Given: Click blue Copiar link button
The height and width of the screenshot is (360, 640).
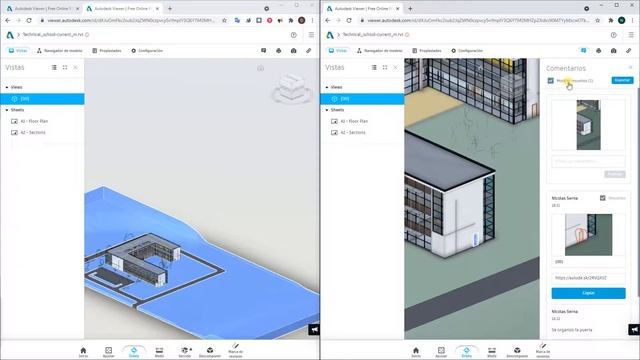Looking at the screenshot, I should point(589,293).
